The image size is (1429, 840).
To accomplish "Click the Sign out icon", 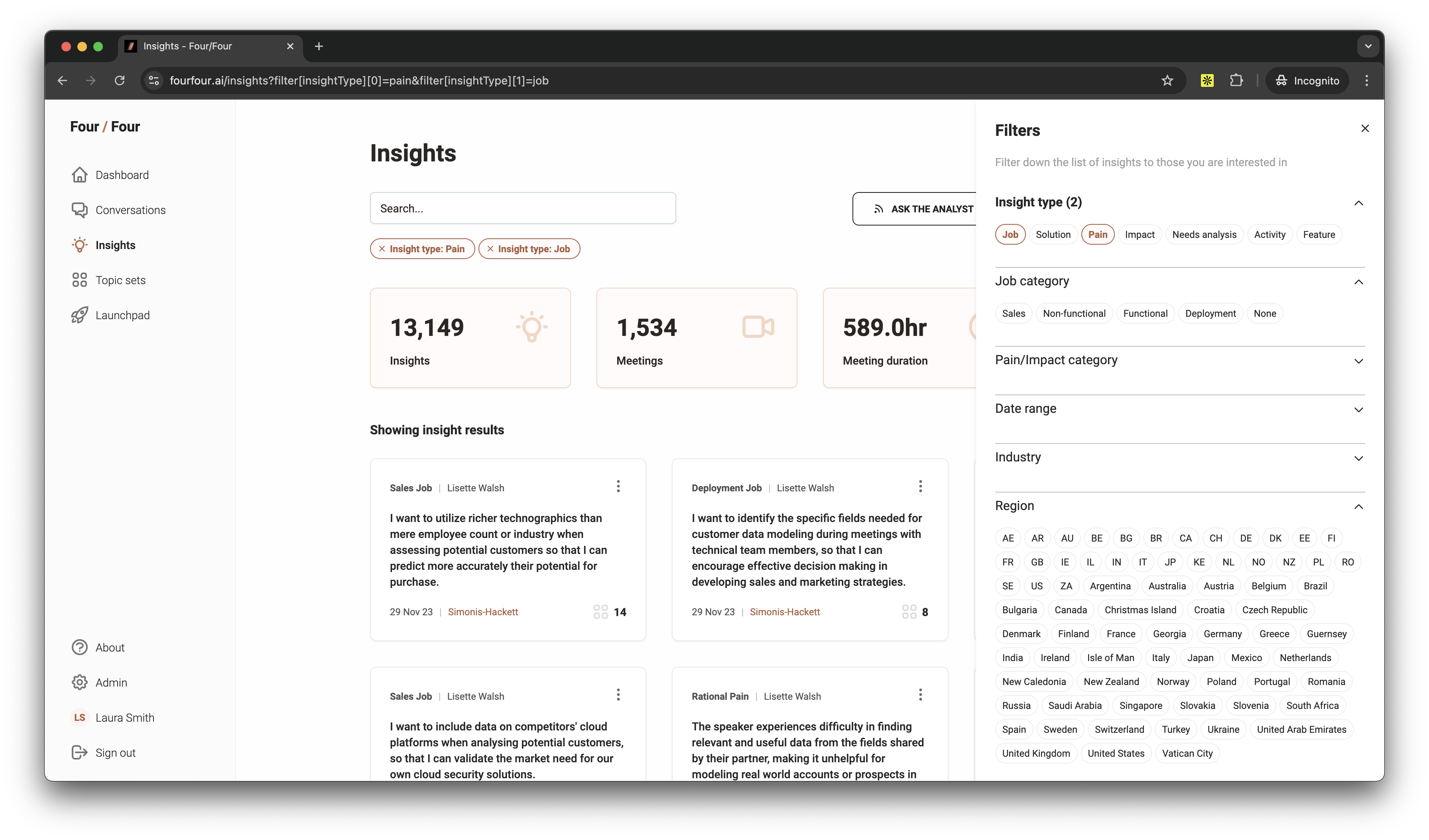I will tap(79, 753).
